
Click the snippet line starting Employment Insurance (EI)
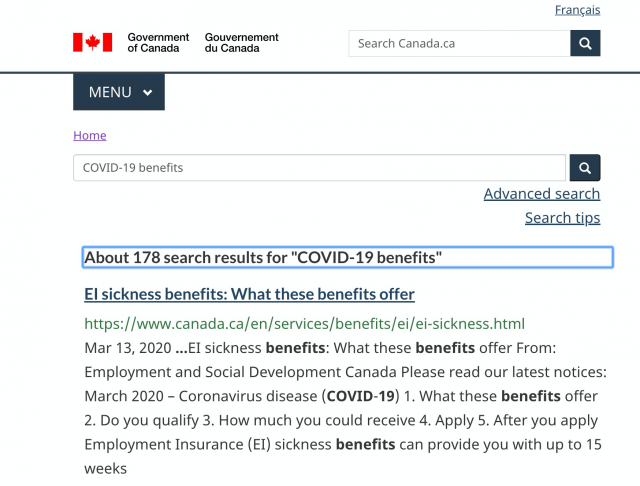343,444
